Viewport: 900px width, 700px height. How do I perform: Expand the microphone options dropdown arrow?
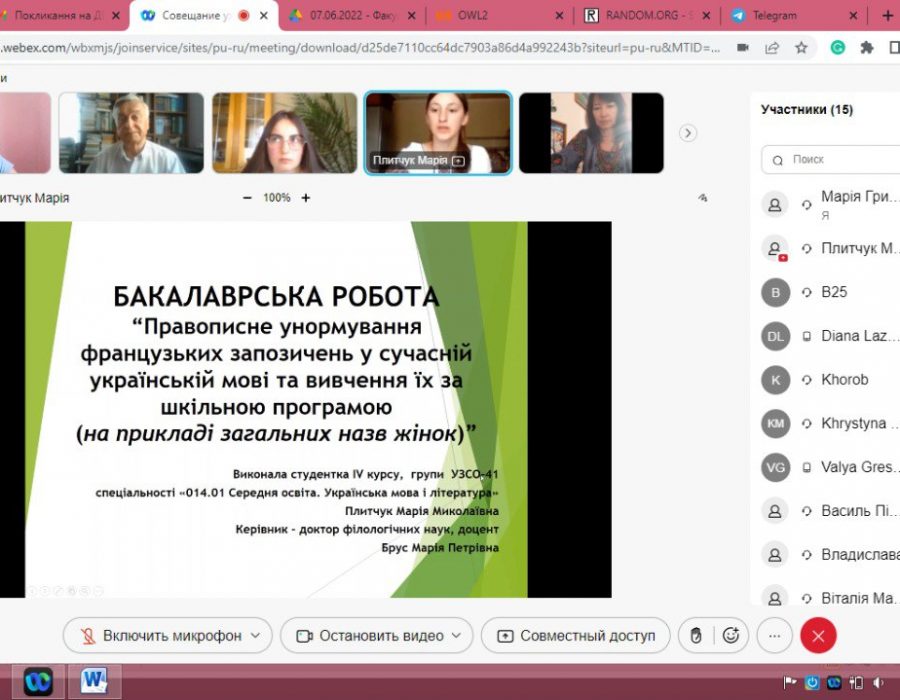pyautogui.click(x=256, y=635)
